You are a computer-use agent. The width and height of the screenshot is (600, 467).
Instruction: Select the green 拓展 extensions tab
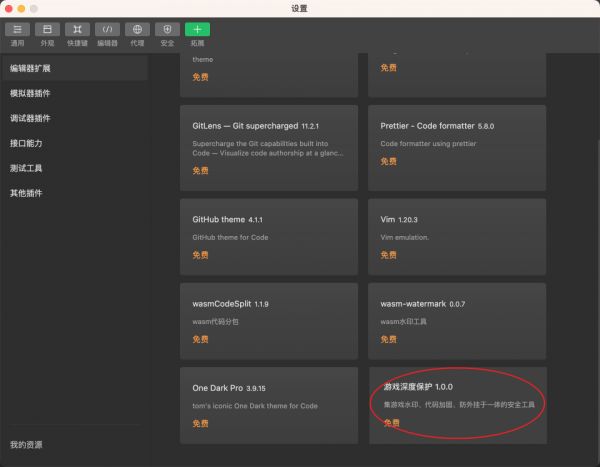[x=197, y=34]
